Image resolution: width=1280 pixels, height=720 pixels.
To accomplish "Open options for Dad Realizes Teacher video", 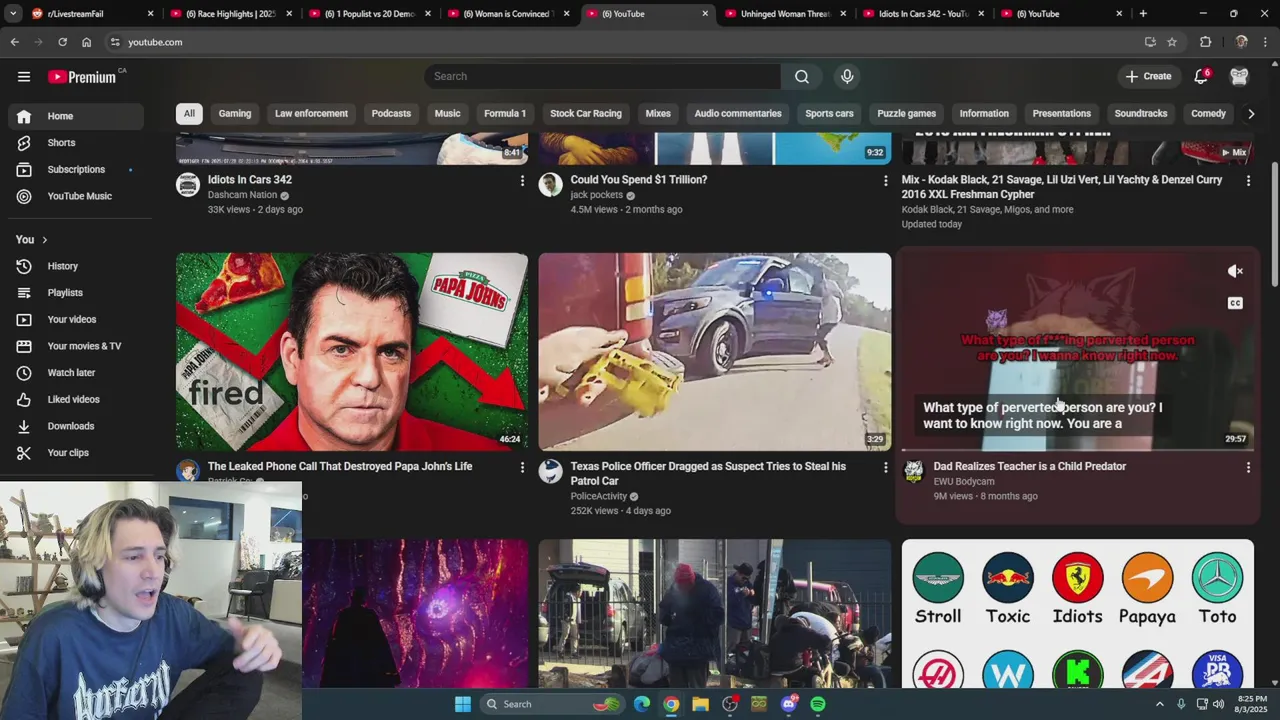I will click(x=1248, y=467).
